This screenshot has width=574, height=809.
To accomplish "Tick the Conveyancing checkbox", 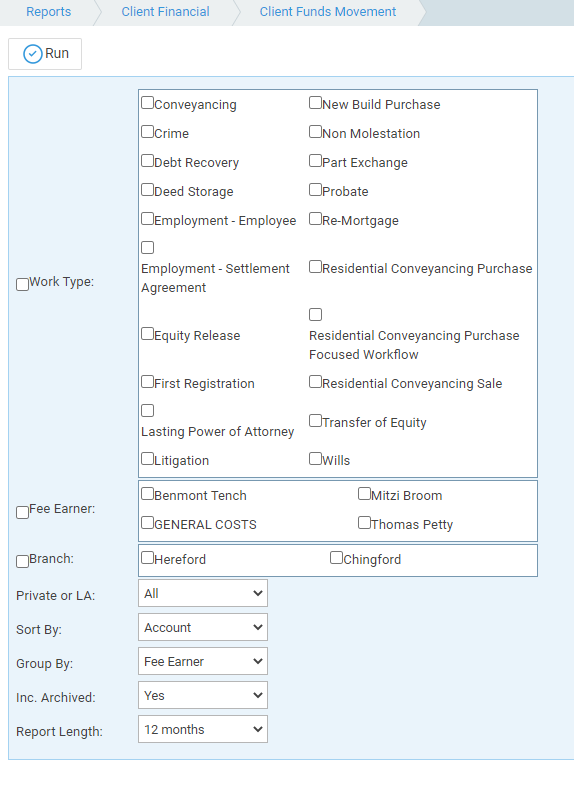I will point(147,103).
